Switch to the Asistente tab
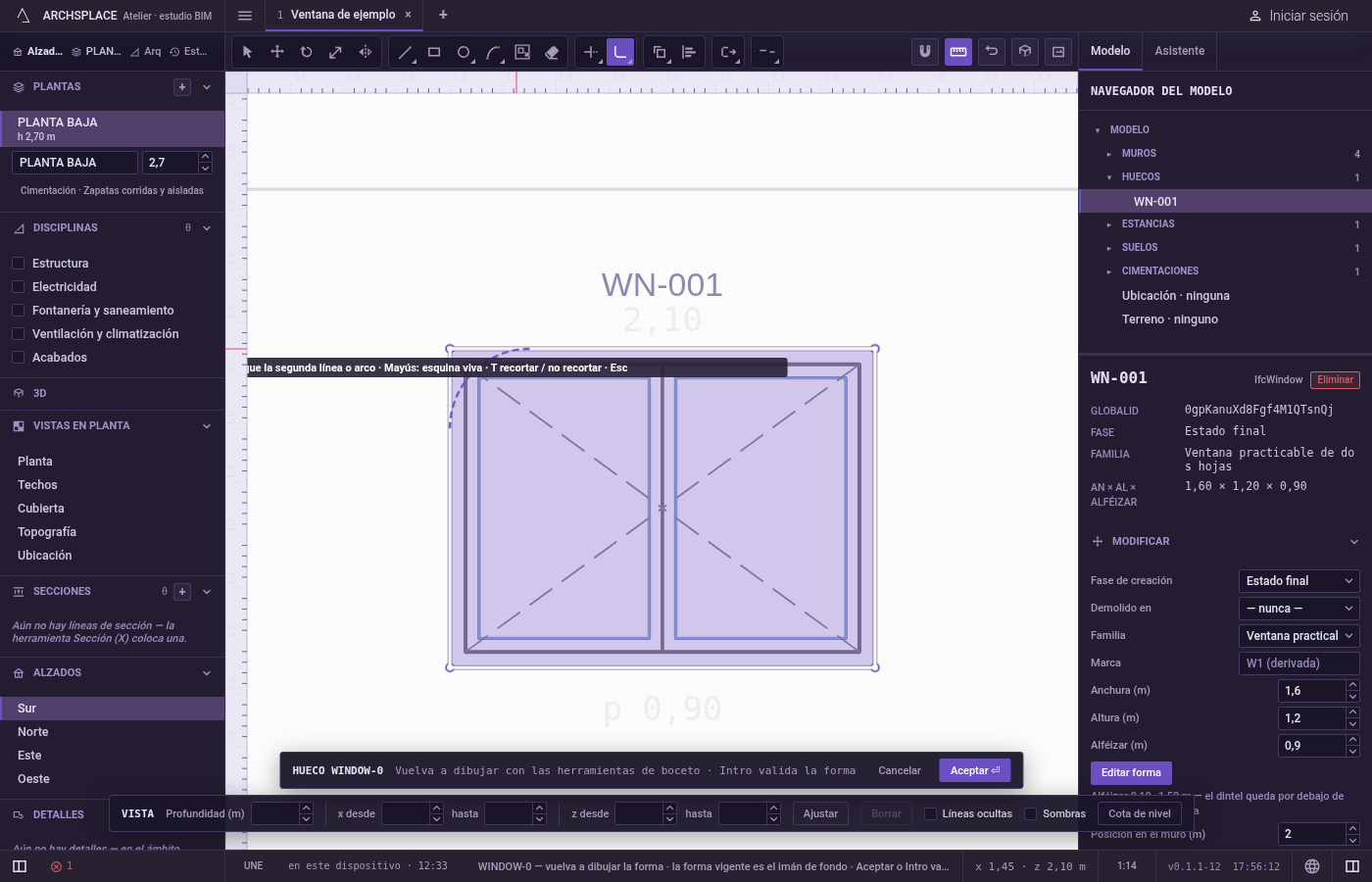 [1180, 51]
